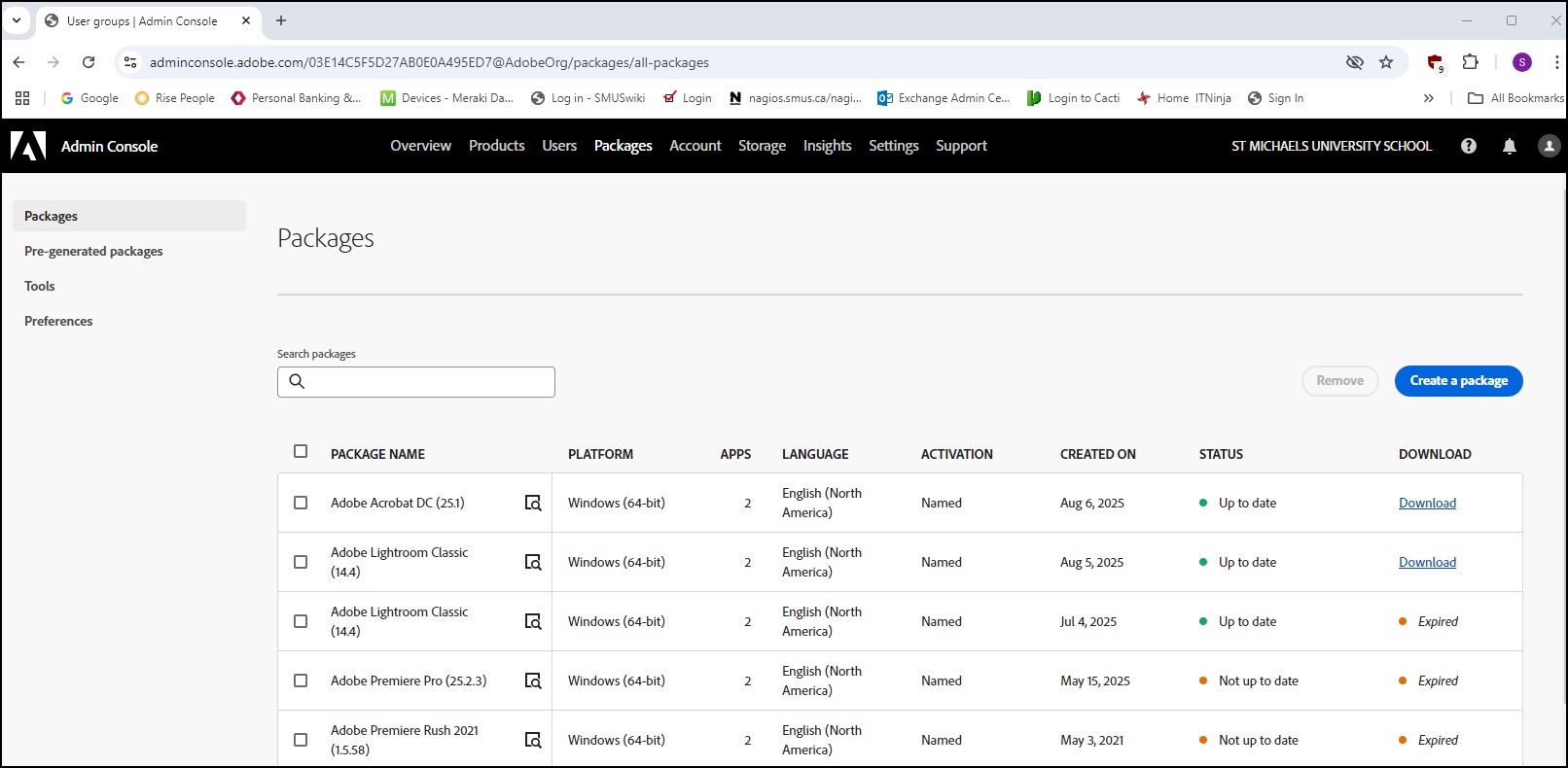Open Chrome three-dot menu
The width and height of the screenshot is (1568, 768).
pos(1556,62)
